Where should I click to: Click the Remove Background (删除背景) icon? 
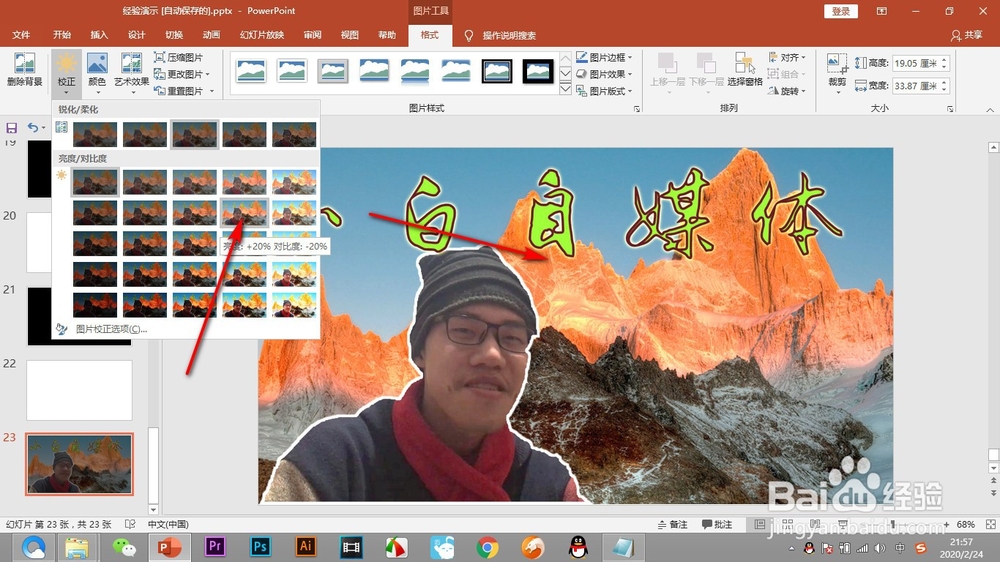pos(24,70)
